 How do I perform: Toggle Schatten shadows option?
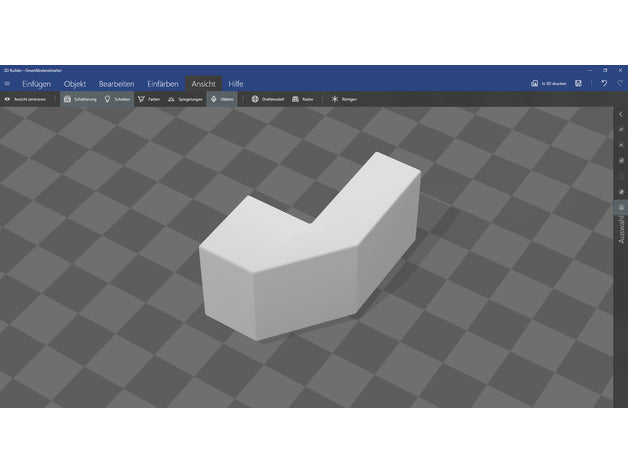point(117,99)
